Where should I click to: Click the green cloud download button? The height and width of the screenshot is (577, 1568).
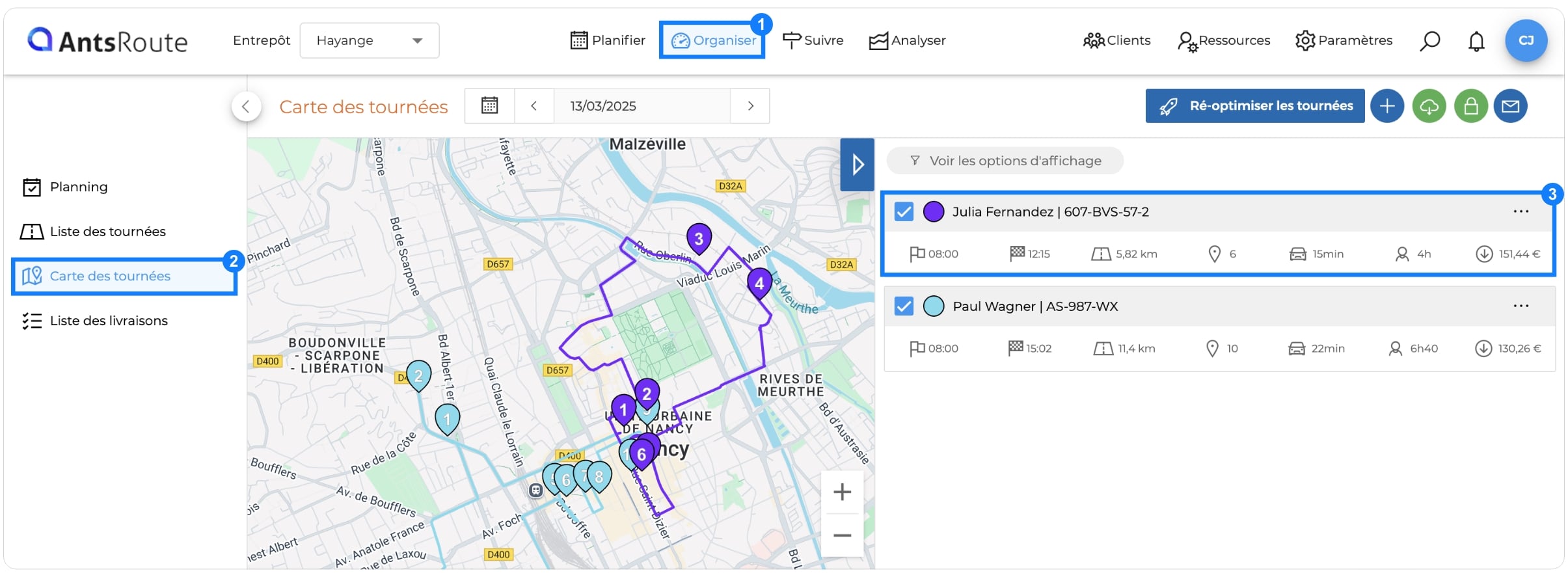click(1429, 105)
